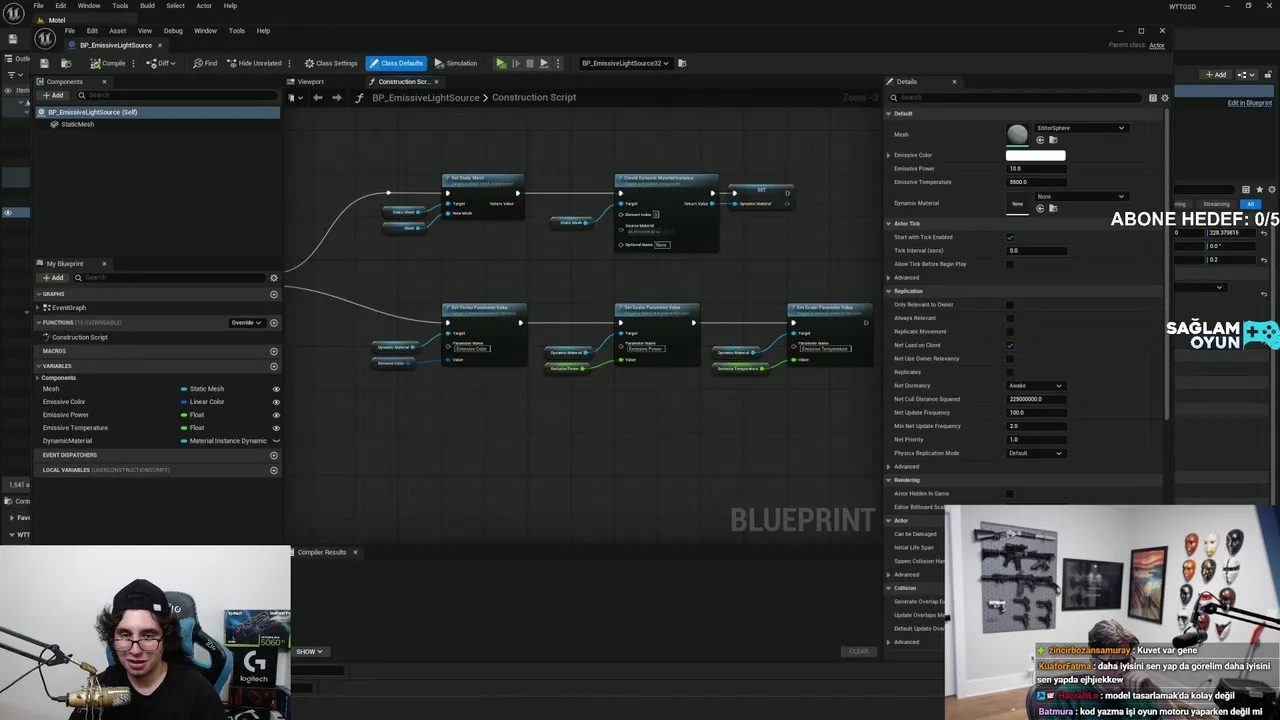Click the Find toolbar button

tap(205, 63)
